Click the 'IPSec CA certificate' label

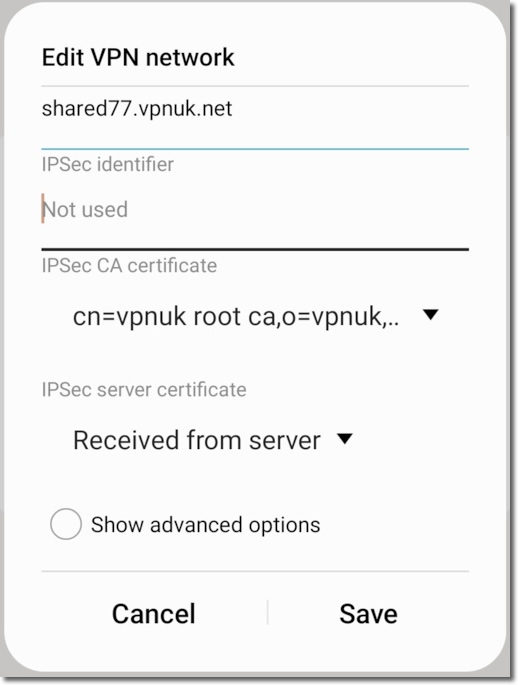[129, 266]
